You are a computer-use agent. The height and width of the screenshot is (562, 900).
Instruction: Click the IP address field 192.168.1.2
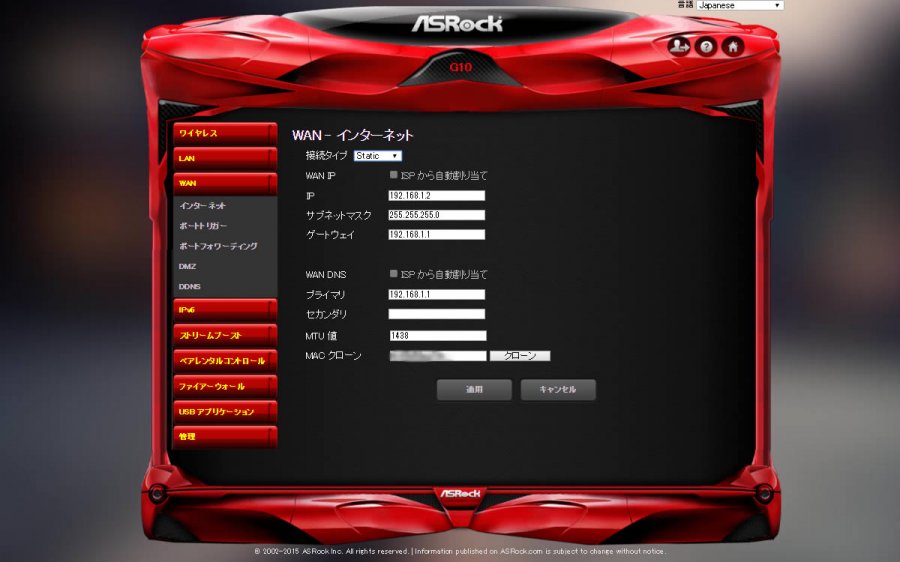click(437, 196)
